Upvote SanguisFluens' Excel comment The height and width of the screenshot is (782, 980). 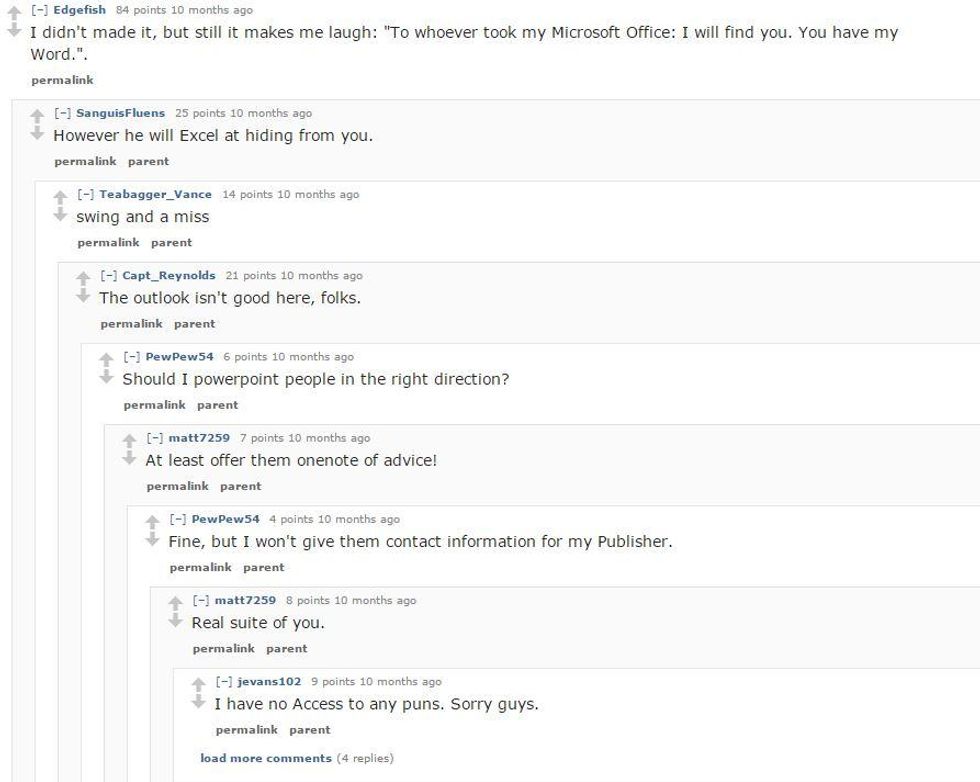point(37,114)
